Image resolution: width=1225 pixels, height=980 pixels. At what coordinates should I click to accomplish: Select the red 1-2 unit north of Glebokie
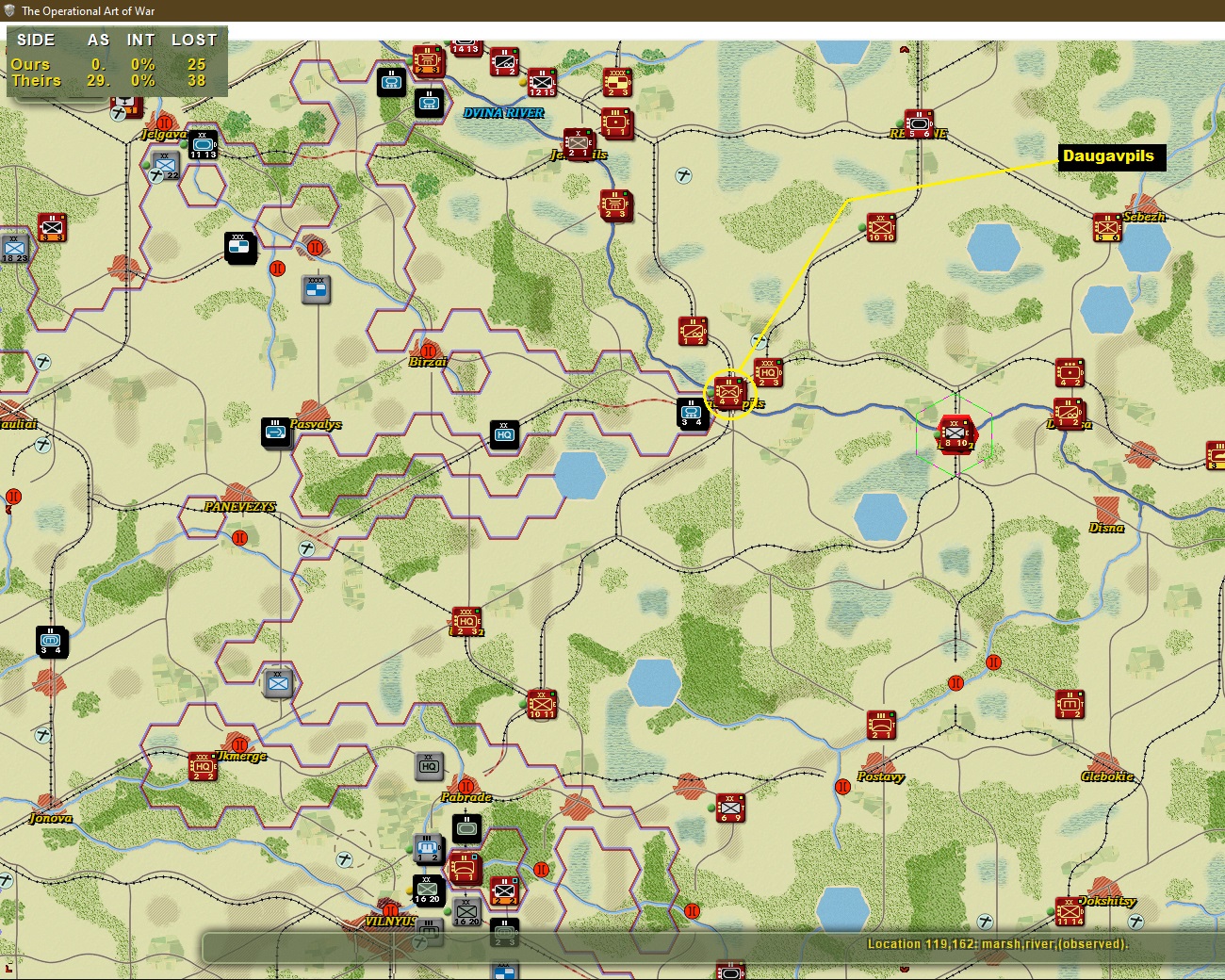pos(1070,704)
